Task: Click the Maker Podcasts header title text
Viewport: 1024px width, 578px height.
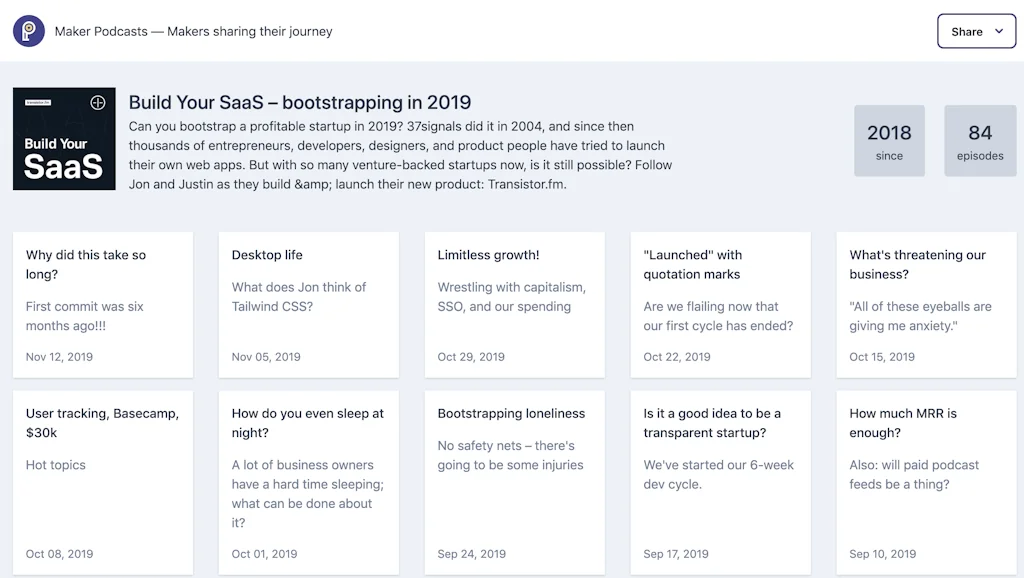Action: coord(194,31)
